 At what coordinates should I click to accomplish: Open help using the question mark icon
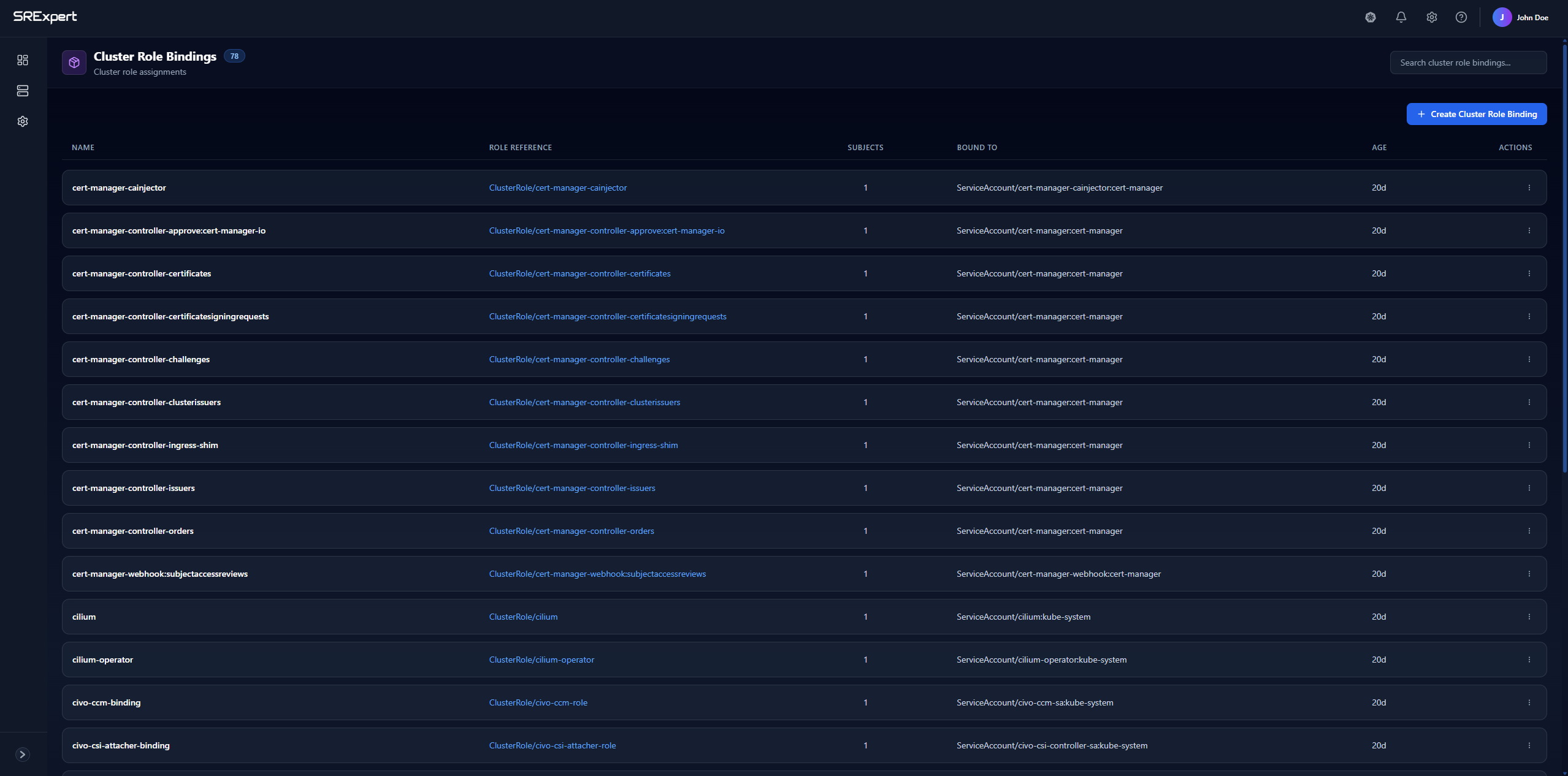[x=1461, y=17]
